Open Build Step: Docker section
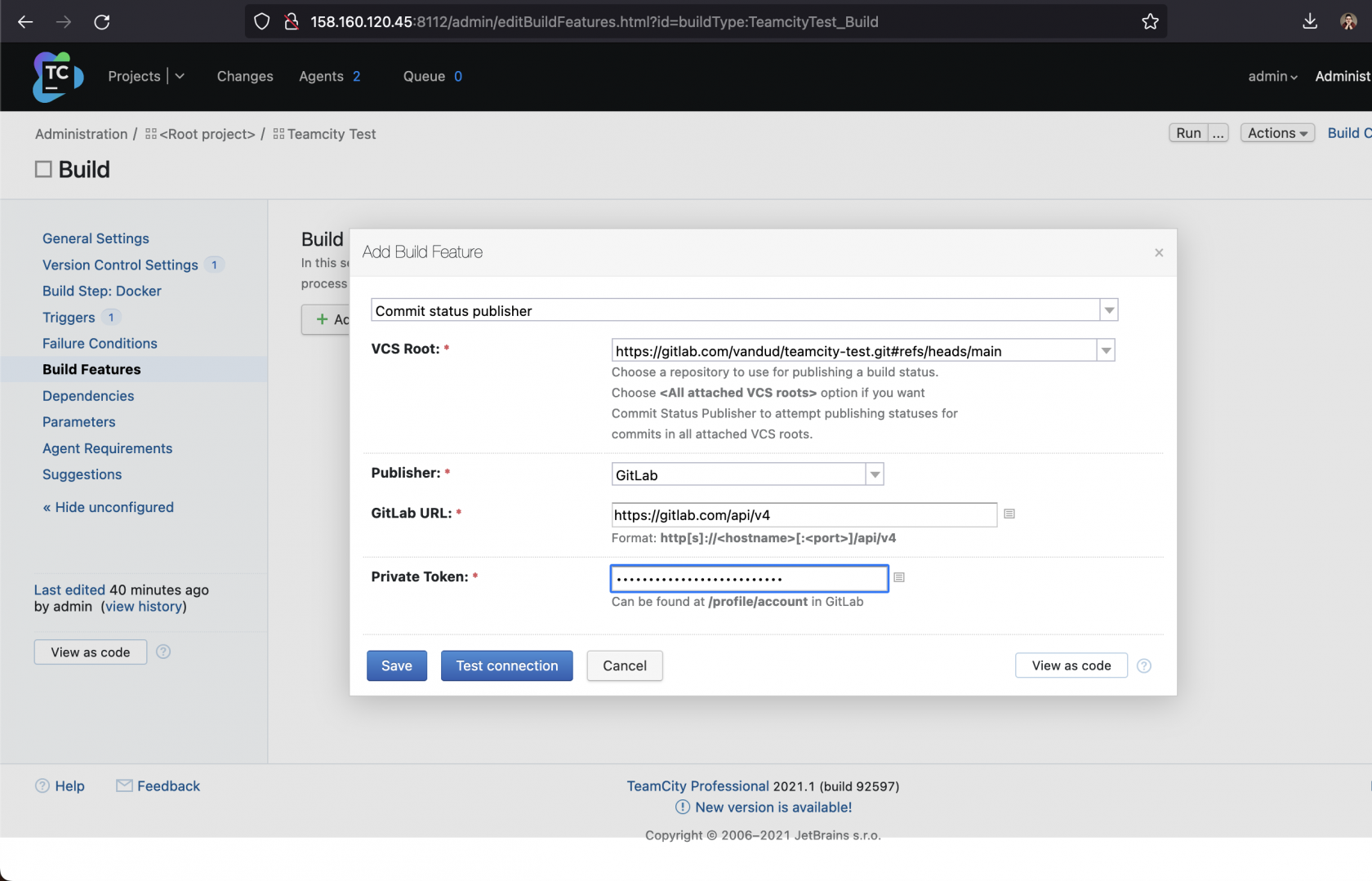 pos(102,291)
